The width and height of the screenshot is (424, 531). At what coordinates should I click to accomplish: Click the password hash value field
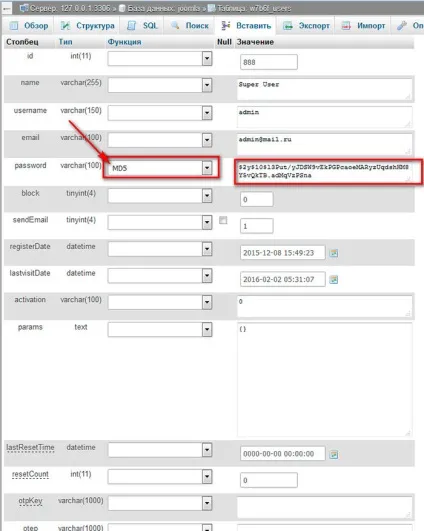325,171
